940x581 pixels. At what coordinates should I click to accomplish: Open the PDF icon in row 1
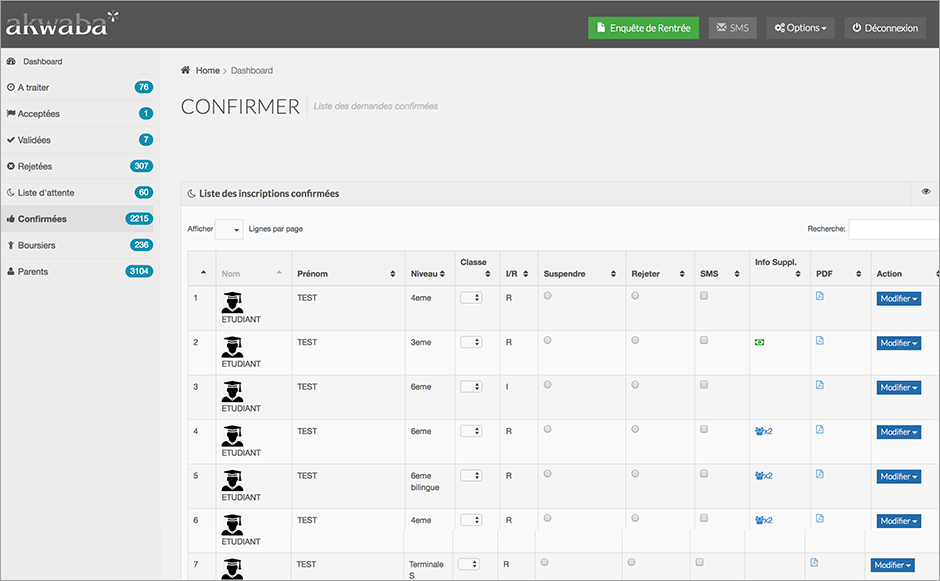point(820,296)
